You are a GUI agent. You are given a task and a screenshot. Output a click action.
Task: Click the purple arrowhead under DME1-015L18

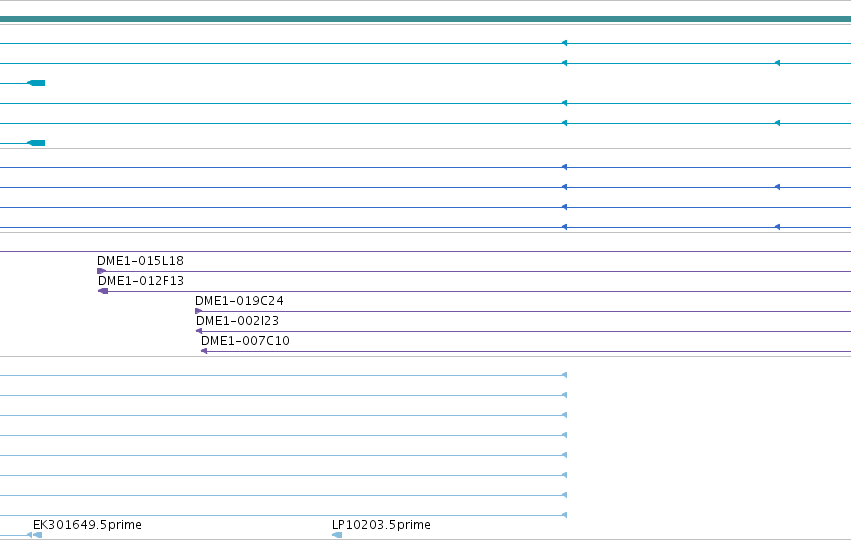[x=102, y=271]
